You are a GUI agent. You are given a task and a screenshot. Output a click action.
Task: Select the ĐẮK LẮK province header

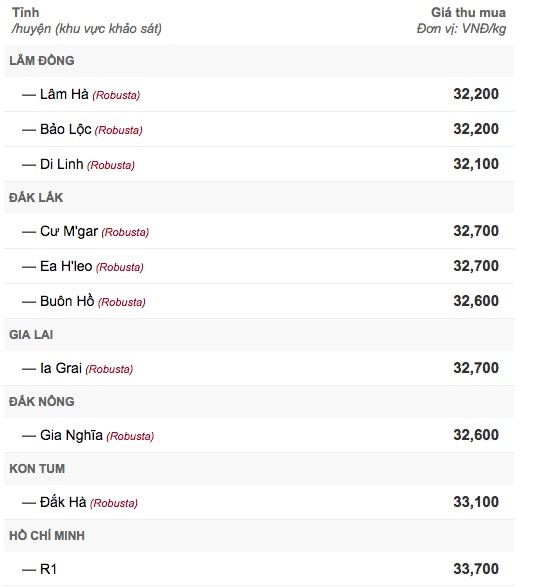[x=36, y=198]
